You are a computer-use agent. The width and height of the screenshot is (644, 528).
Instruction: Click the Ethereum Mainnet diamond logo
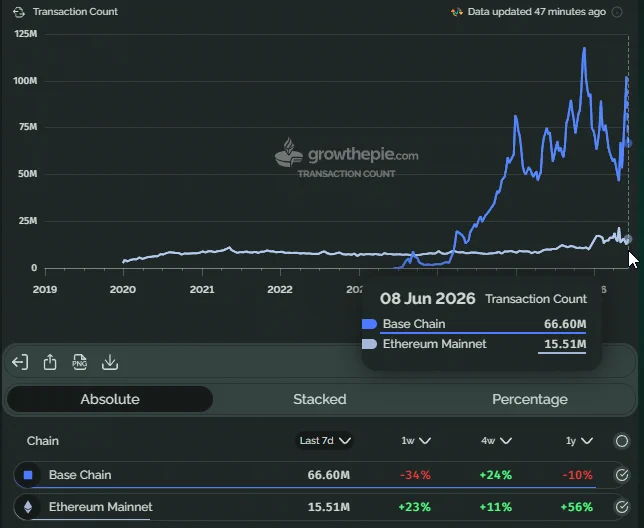pos(28,507)
